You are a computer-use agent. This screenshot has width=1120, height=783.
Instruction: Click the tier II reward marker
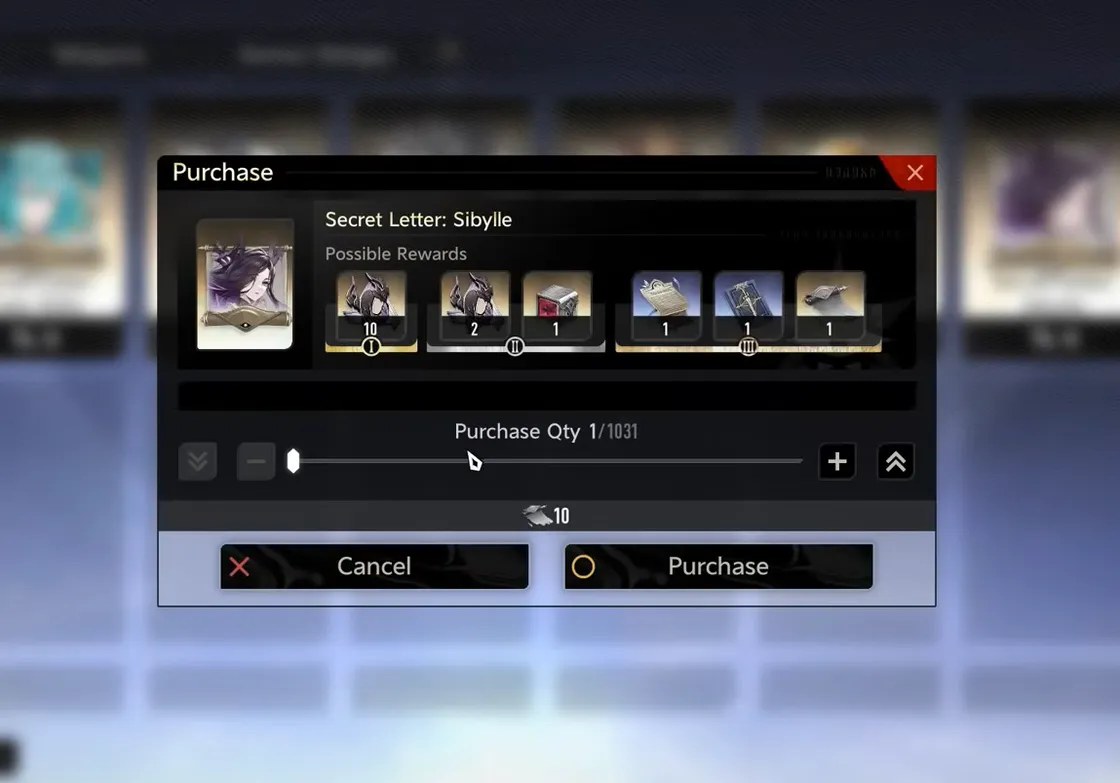(514, 347)
